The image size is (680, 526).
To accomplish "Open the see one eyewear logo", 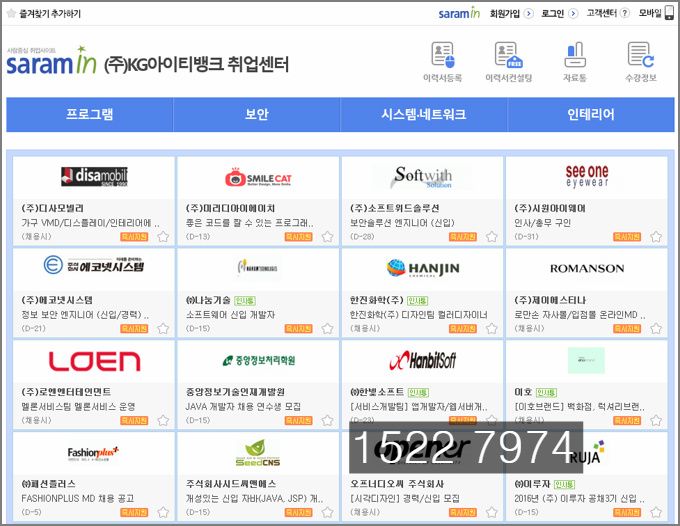I will pyautogui.click(x=587, y=176).
